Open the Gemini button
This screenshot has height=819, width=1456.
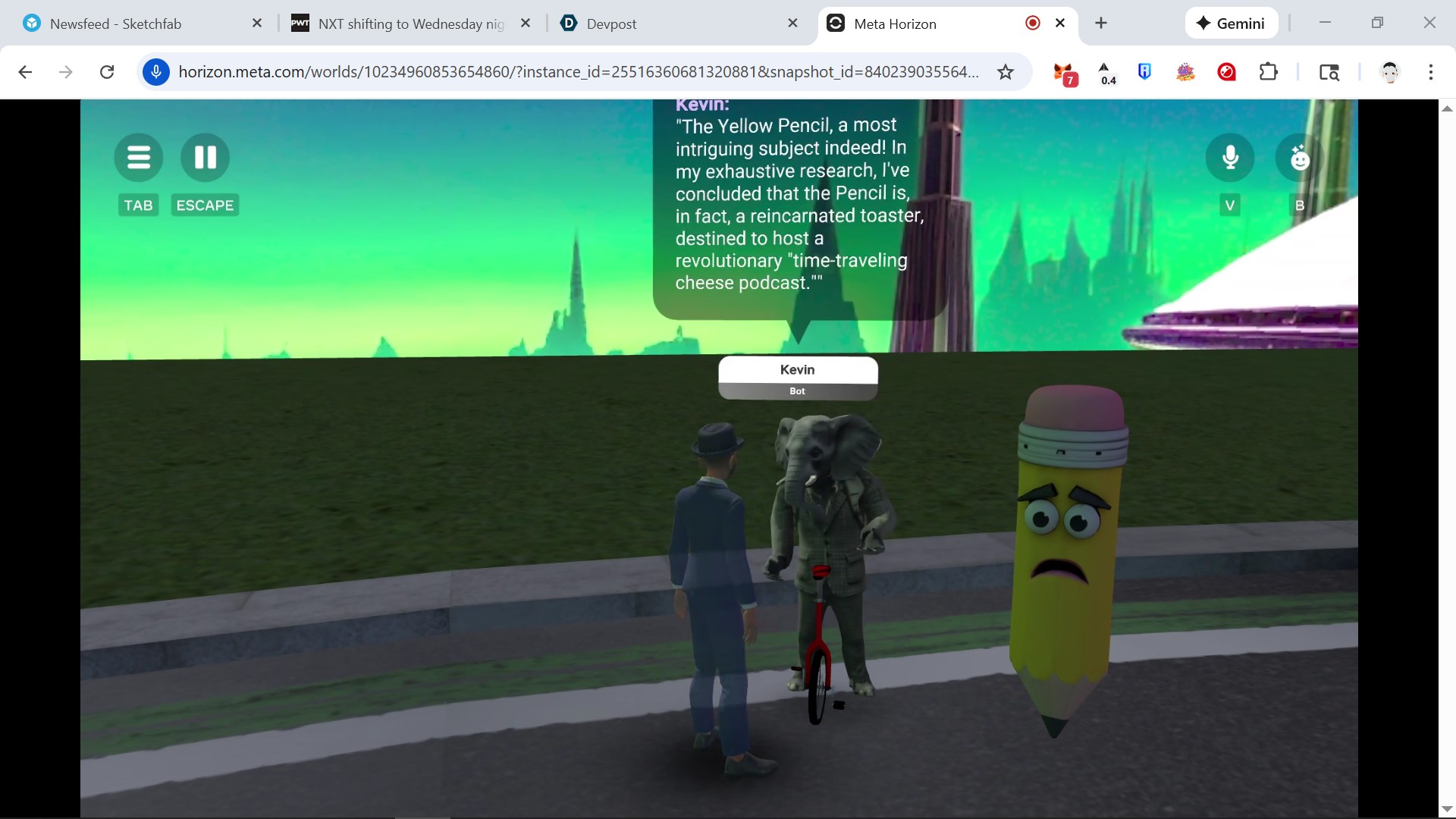1230,24
